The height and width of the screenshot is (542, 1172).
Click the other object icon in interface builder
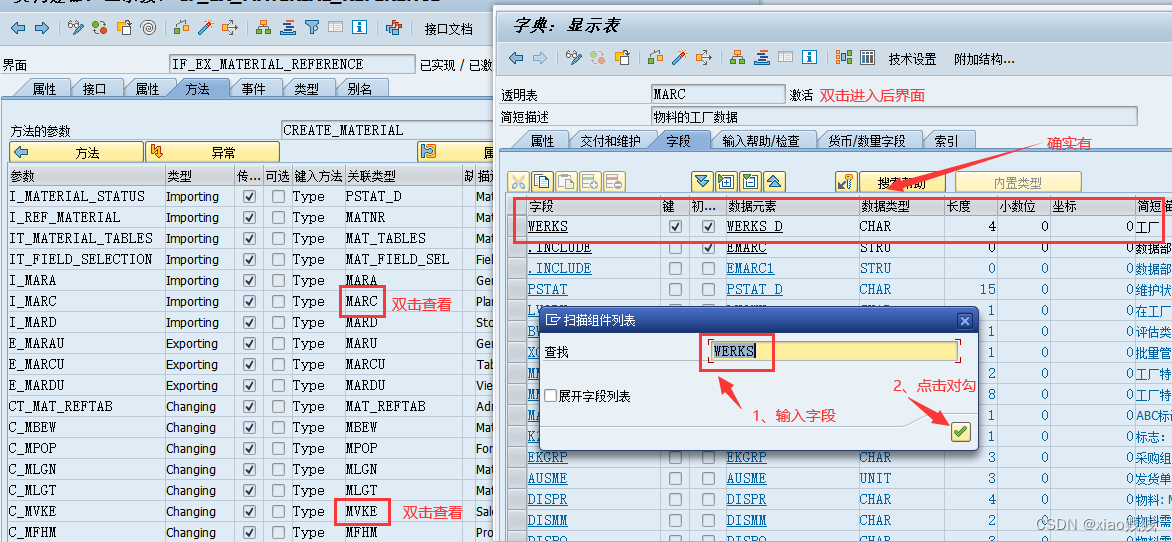[99, 28]
